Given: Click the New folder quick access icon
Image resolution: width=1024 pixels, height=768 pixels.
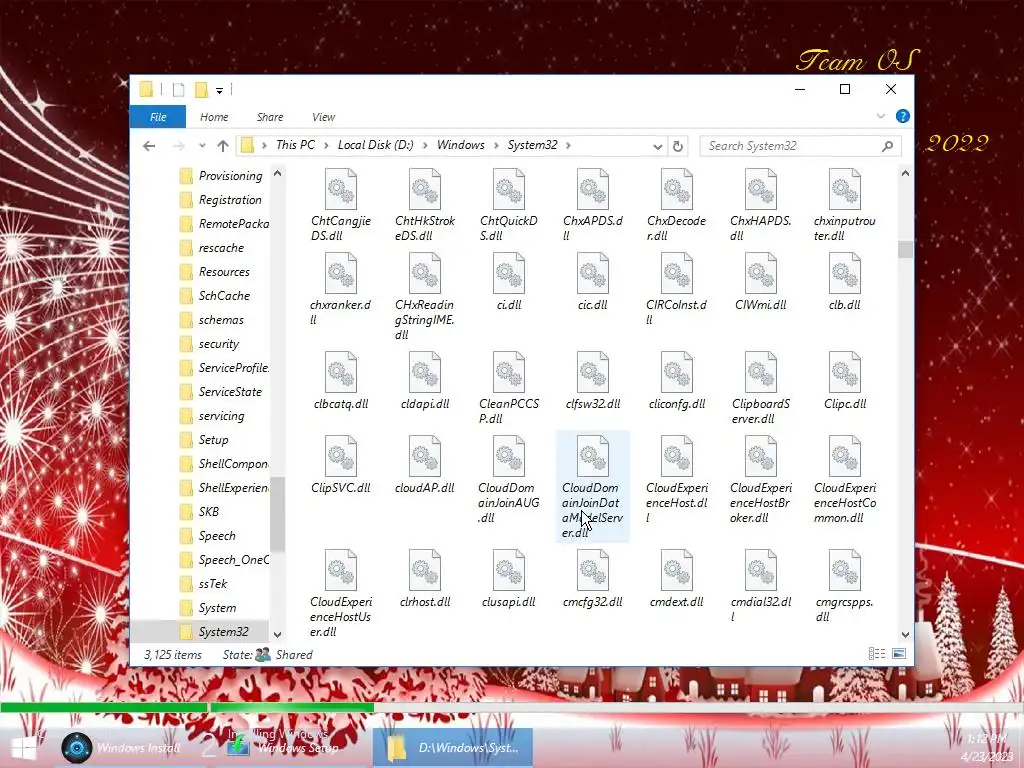Looking at the screenshot, I should coord(201,89).
